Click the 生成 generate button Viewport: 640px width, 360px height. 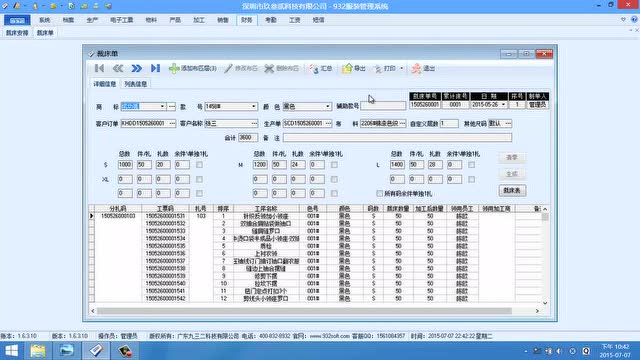pos(512,174)
